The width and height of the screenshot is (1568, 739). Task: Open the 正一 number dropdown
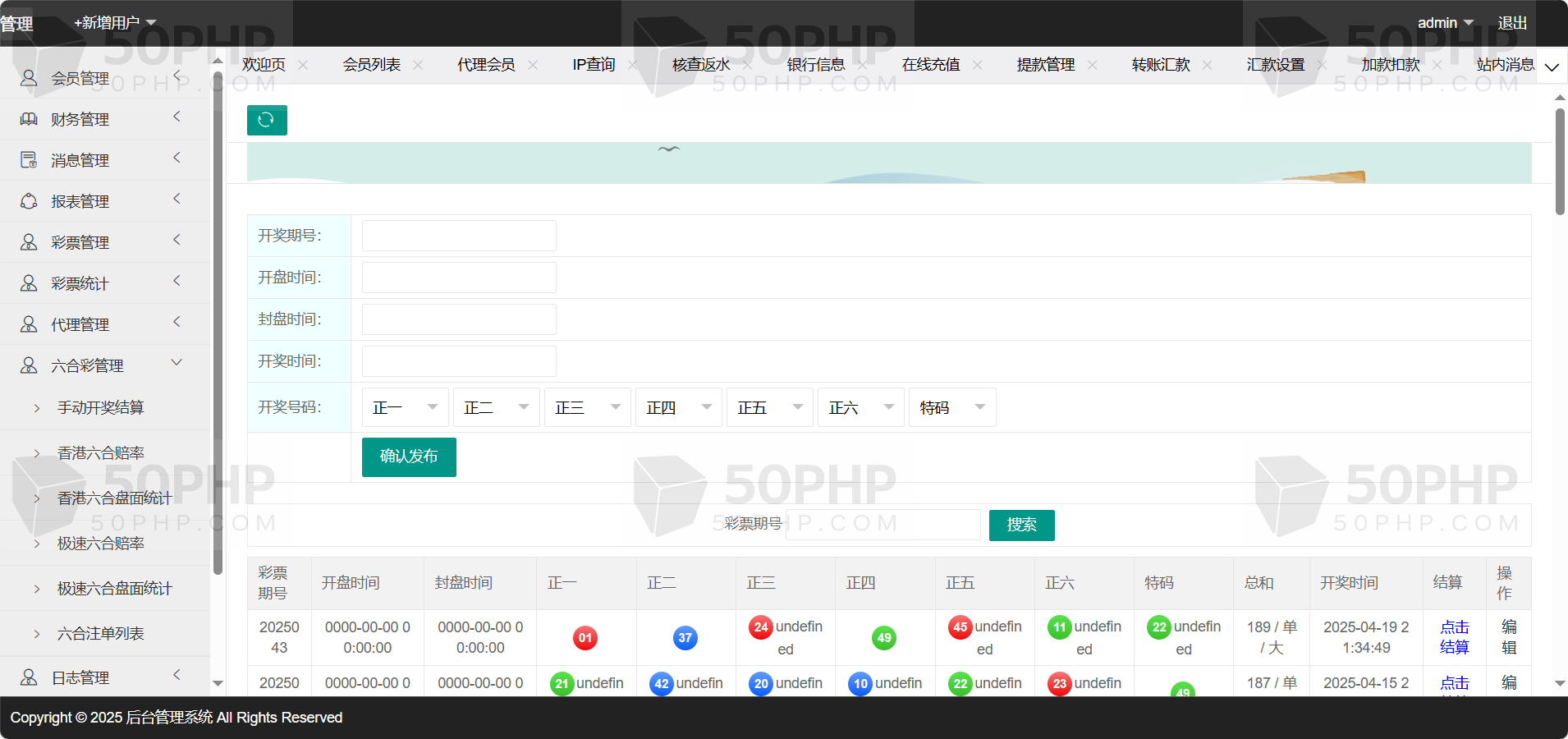click(405, 407)
